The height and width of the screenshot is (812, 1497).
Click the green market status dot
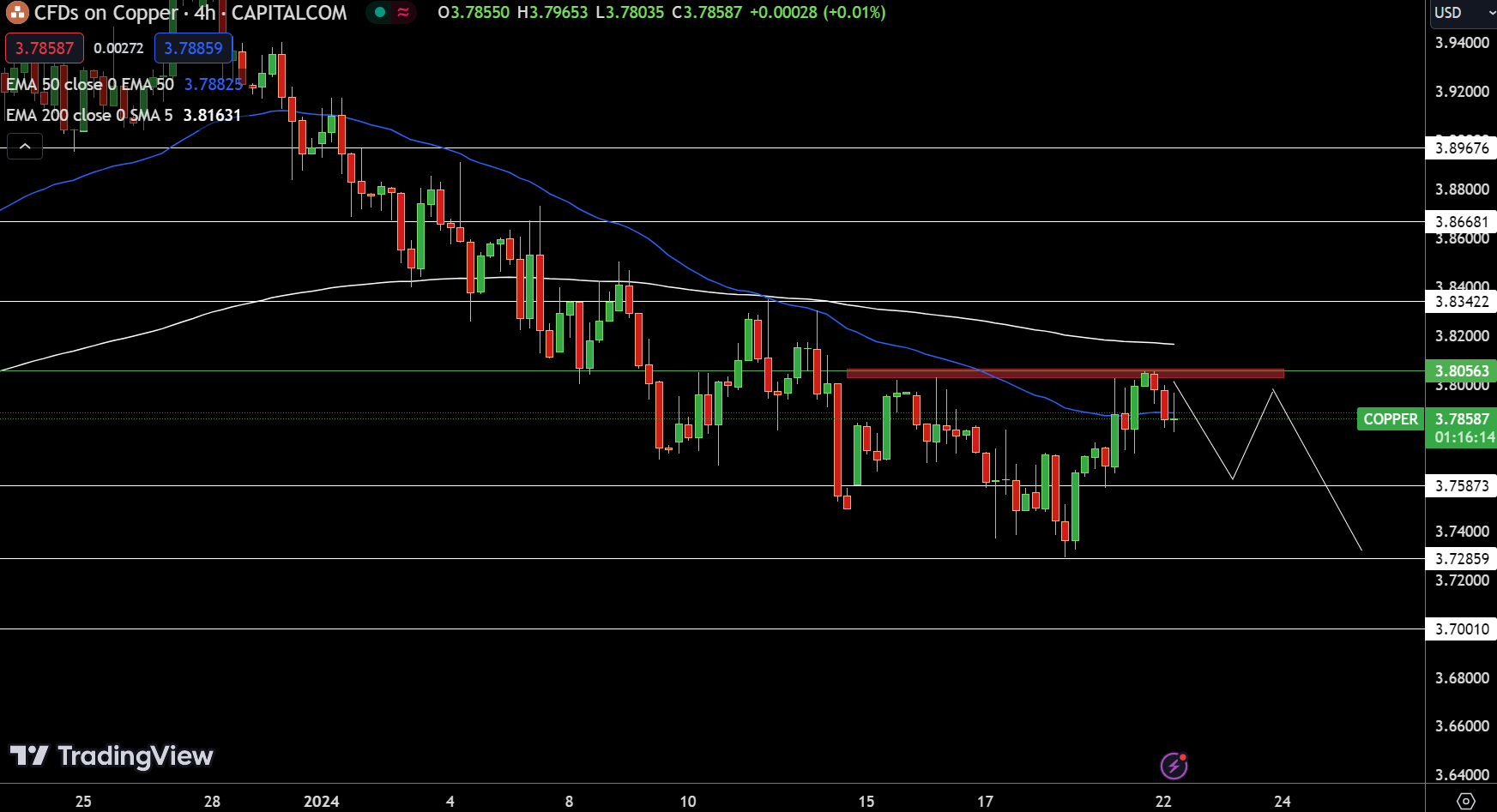coord(380,13)
